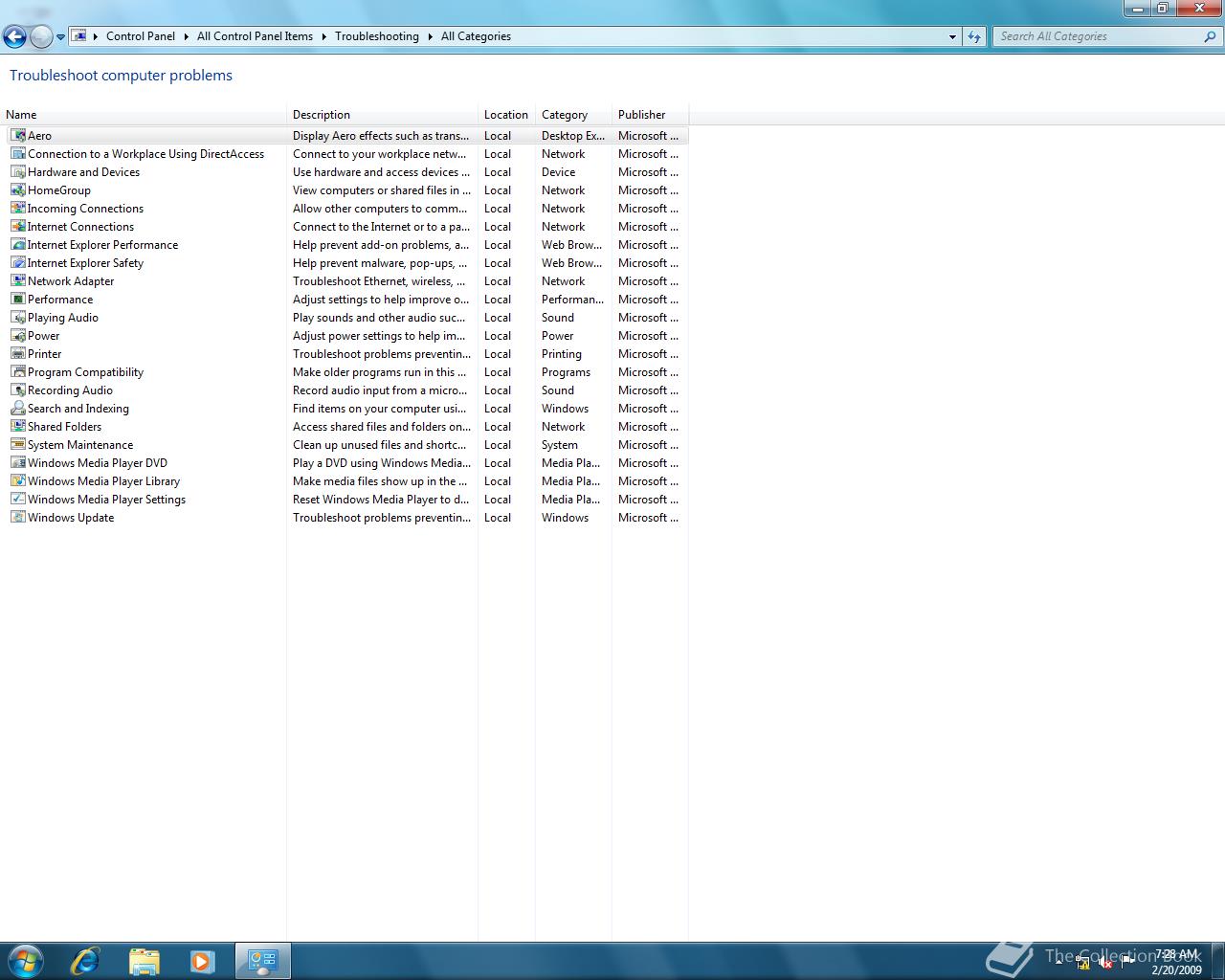Click the 'Programs' category cell
Viewport: 1225px width, 980px height.
(x=566, y=372)
